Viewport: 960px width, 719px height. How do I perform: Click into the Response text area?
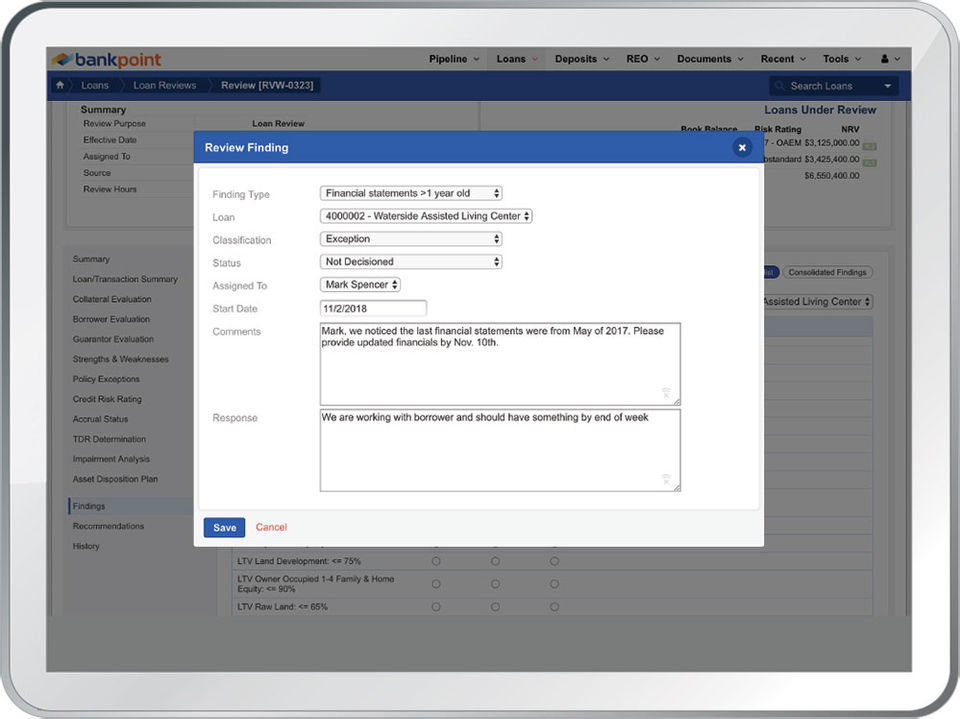[x=500, y=450]
